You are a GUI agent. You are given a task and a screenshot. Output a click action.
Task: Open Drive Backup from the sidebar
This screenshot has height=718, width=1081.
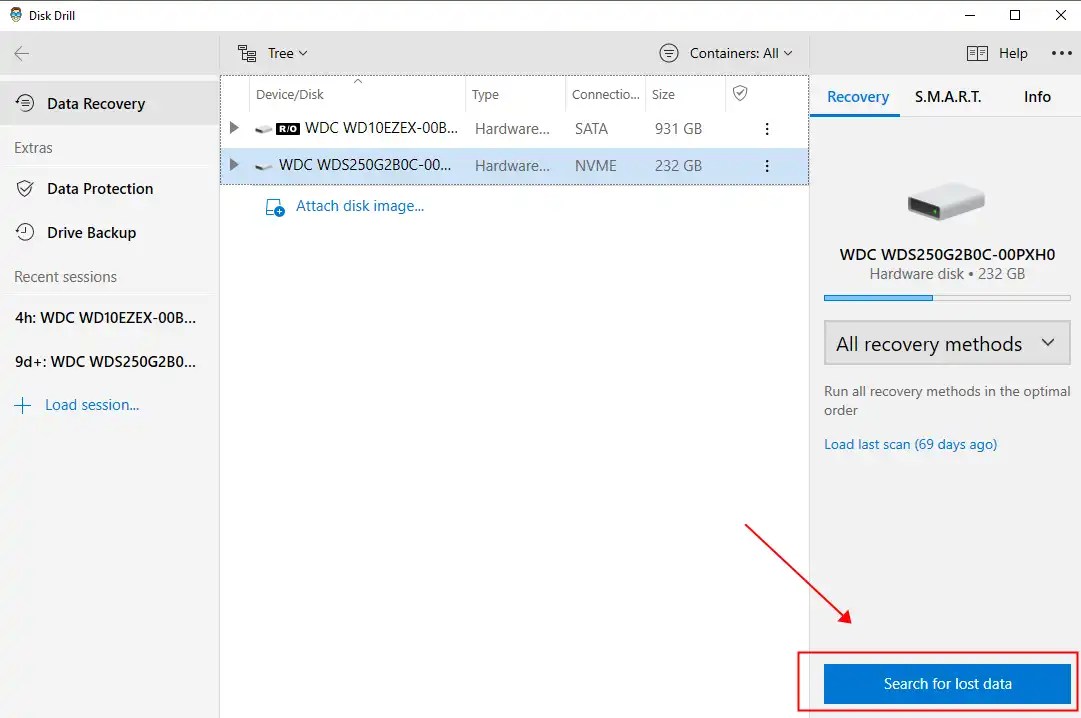click(x=91, y=232)
